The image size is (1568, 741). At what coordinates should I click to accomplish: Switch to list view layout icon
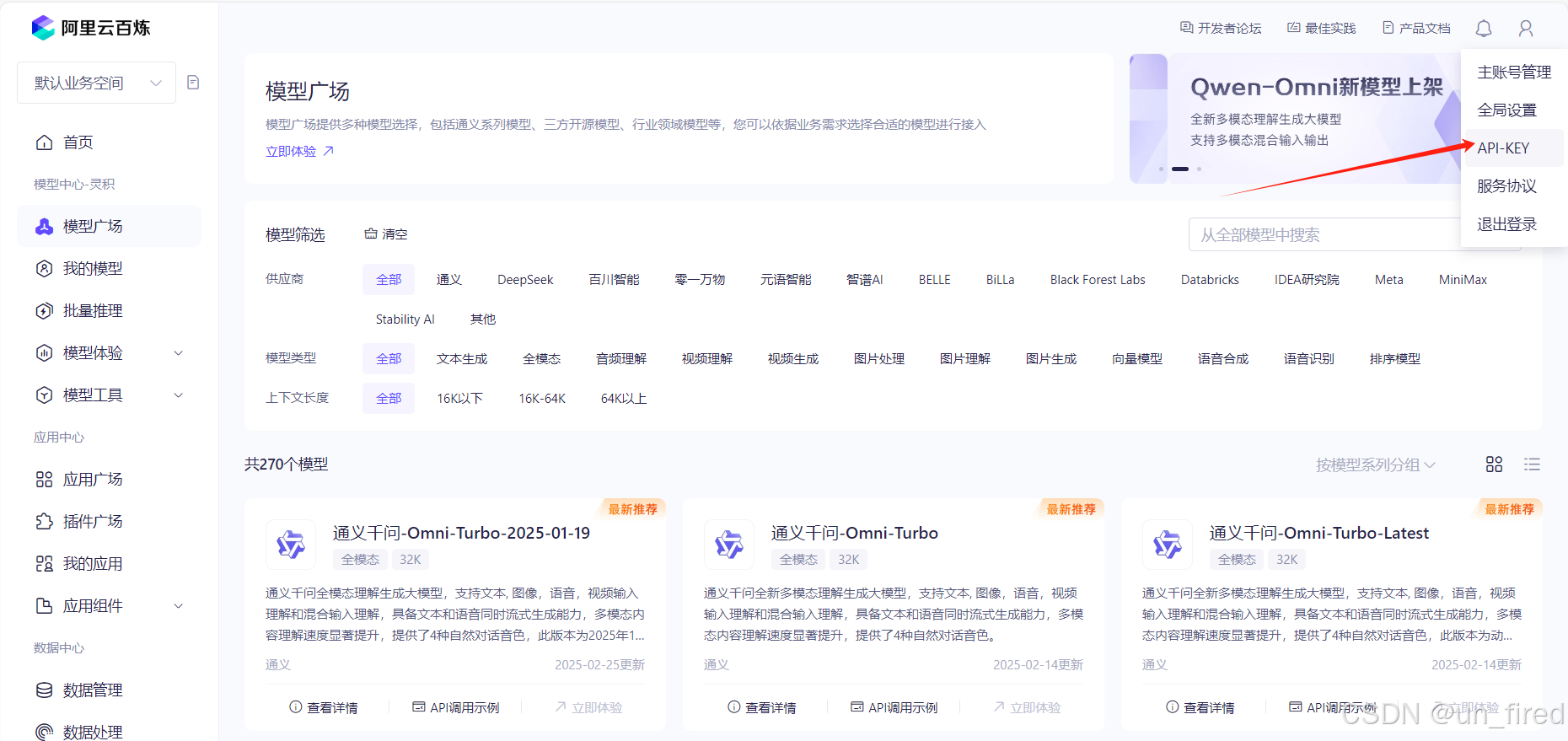[x=1532, y=464]
